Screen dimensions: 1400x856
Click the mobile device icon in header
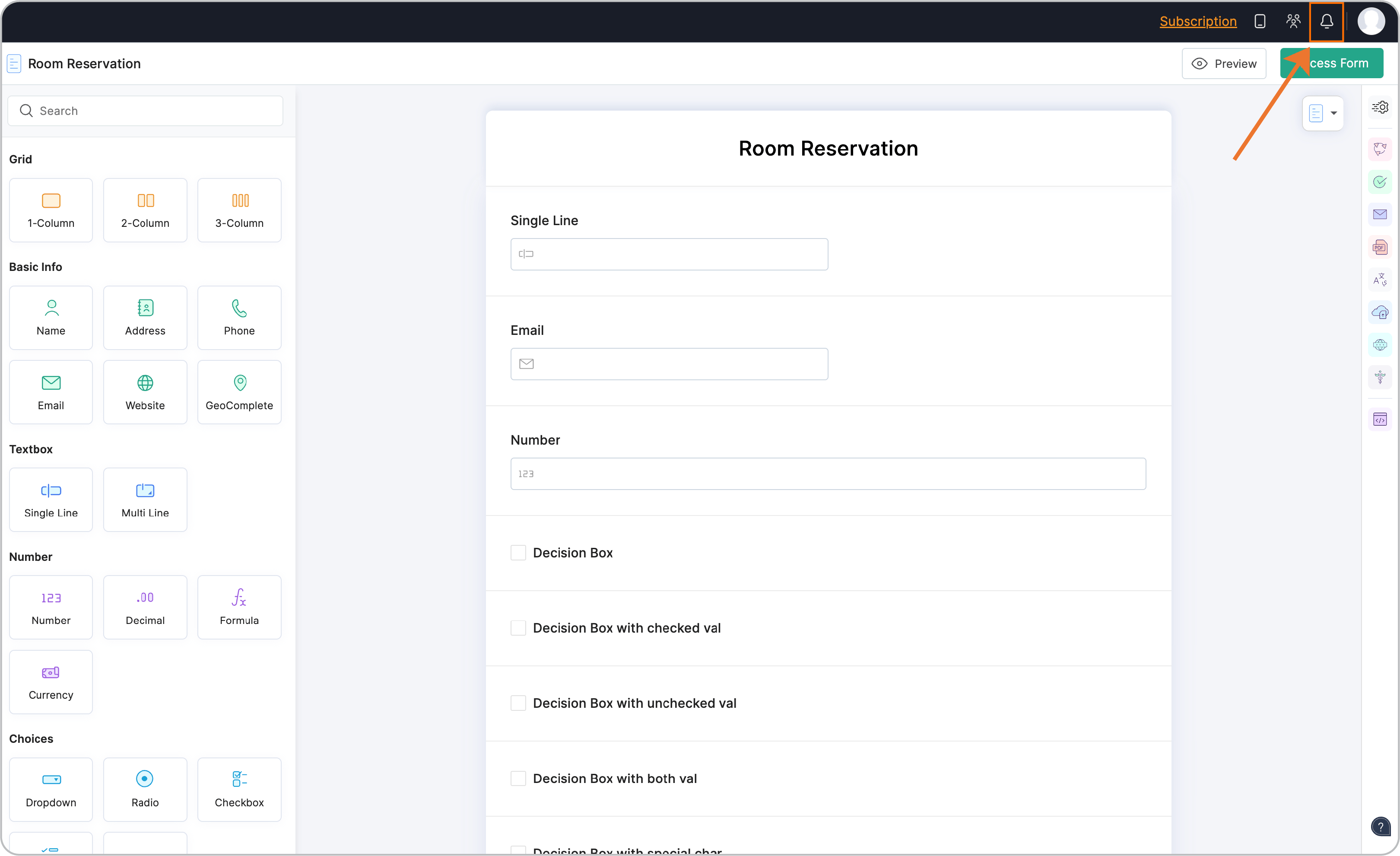pos(1260,22)
